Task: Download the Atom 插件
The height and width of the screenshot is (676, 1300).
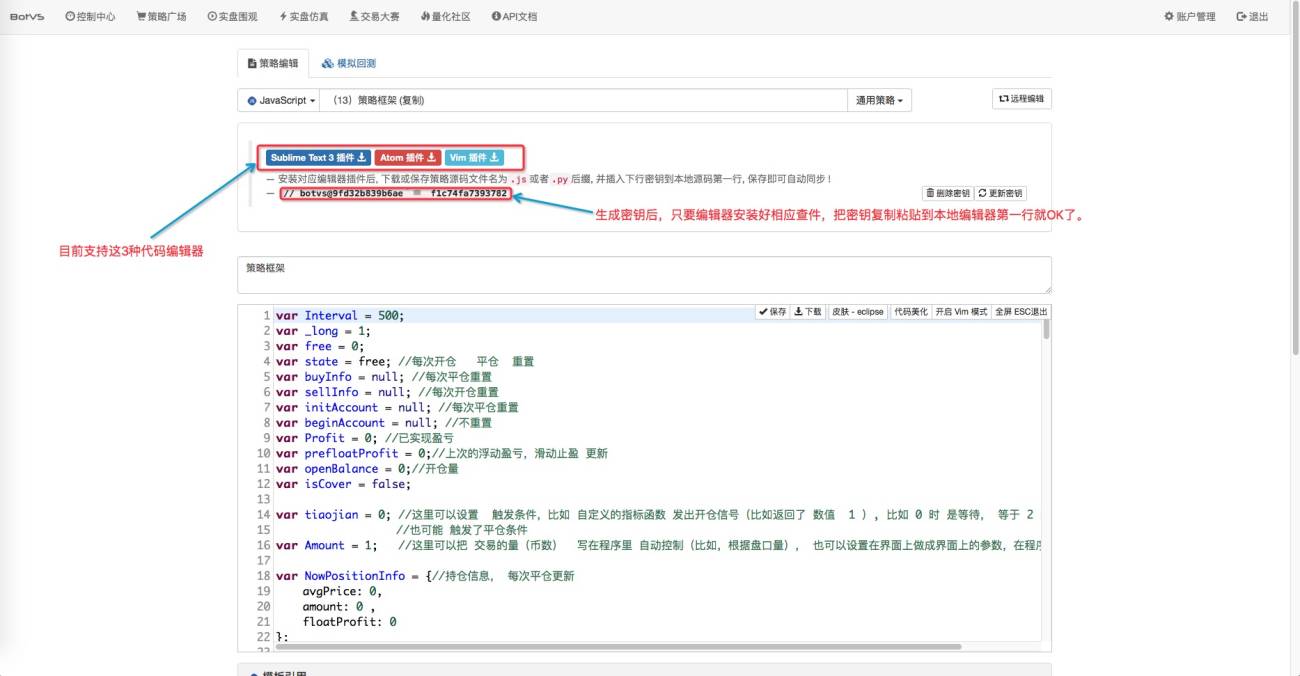Action: tap(408, 157)
